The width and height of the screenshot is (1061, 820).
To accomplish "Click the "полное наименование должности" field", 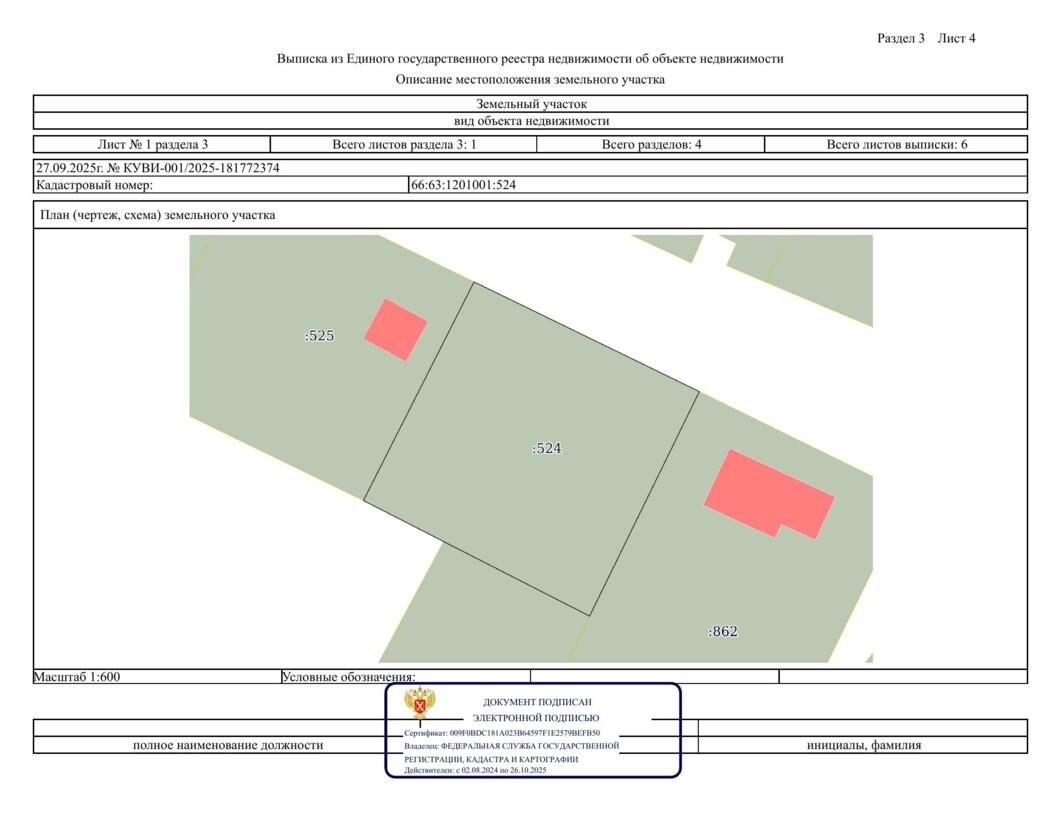I will click(228, 745).
